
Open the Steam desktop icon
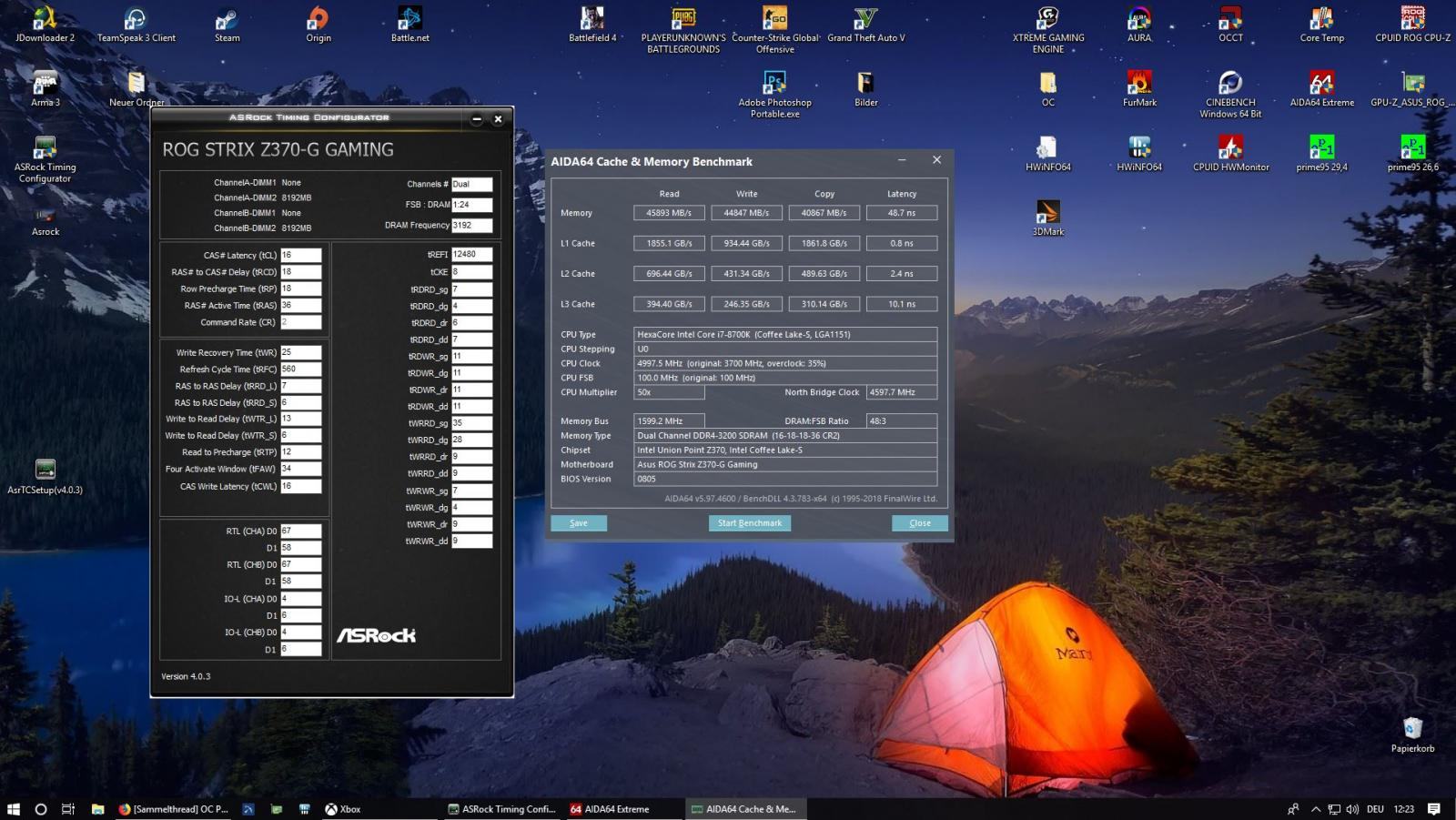tap(227, 25)
